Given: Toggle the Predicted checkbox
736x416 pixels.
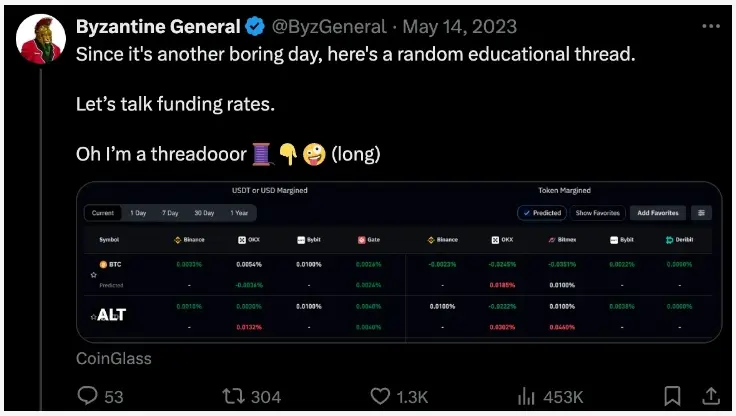Looking at the screenshot, I should pyautogui.click(x=542, y=213).
